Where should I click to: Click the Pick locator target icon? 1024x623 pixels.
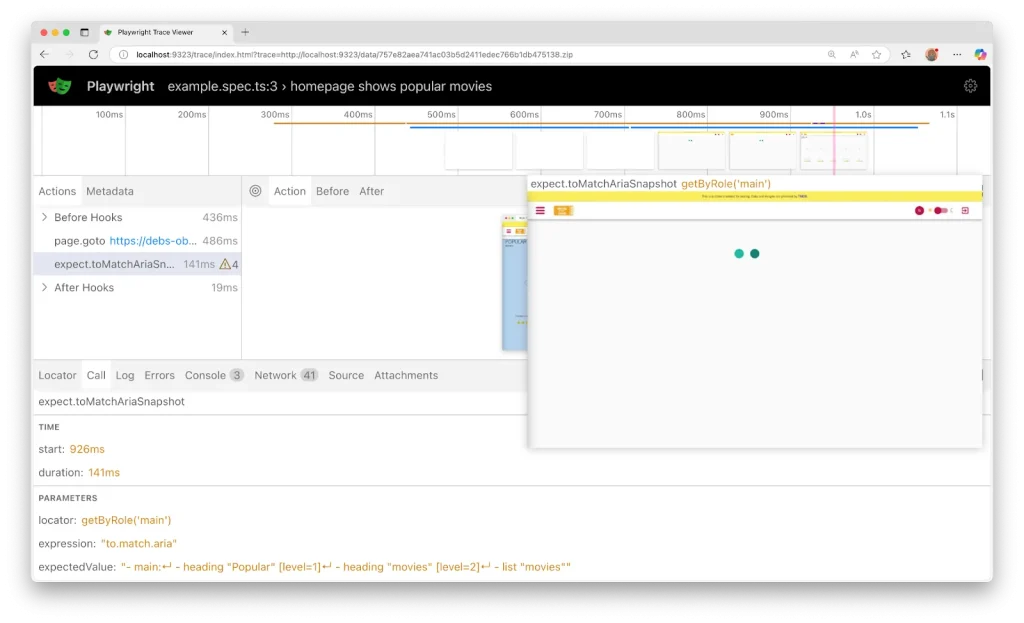255,191
